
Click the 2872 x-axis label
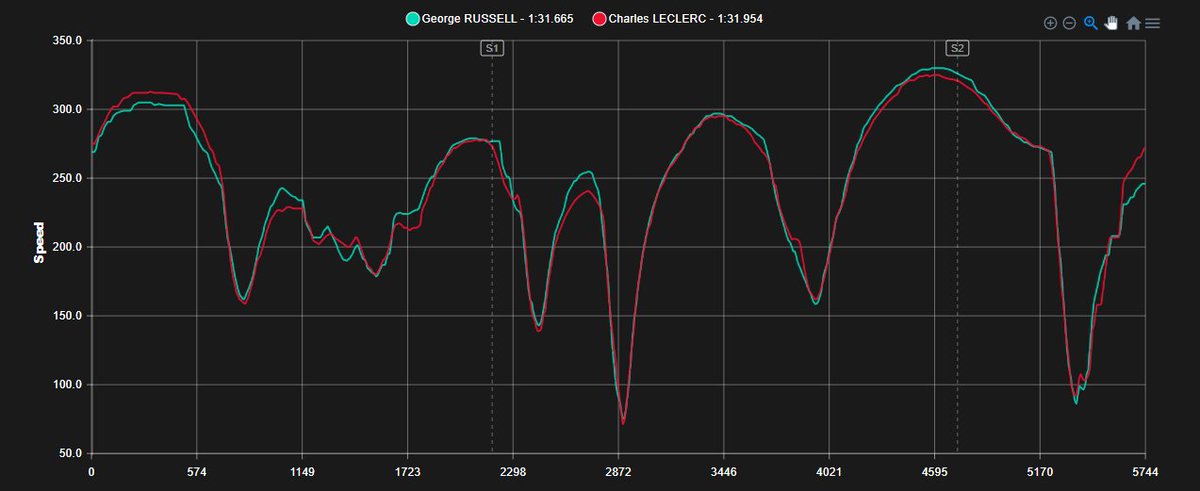[618, 471]
